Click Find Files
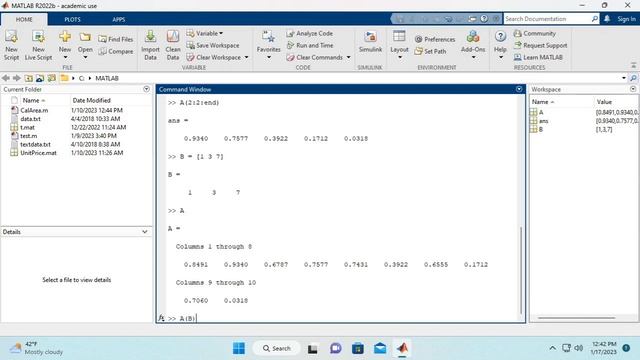Image resolution: width=640 pixels, height=360 pixels. coord(116,39)
